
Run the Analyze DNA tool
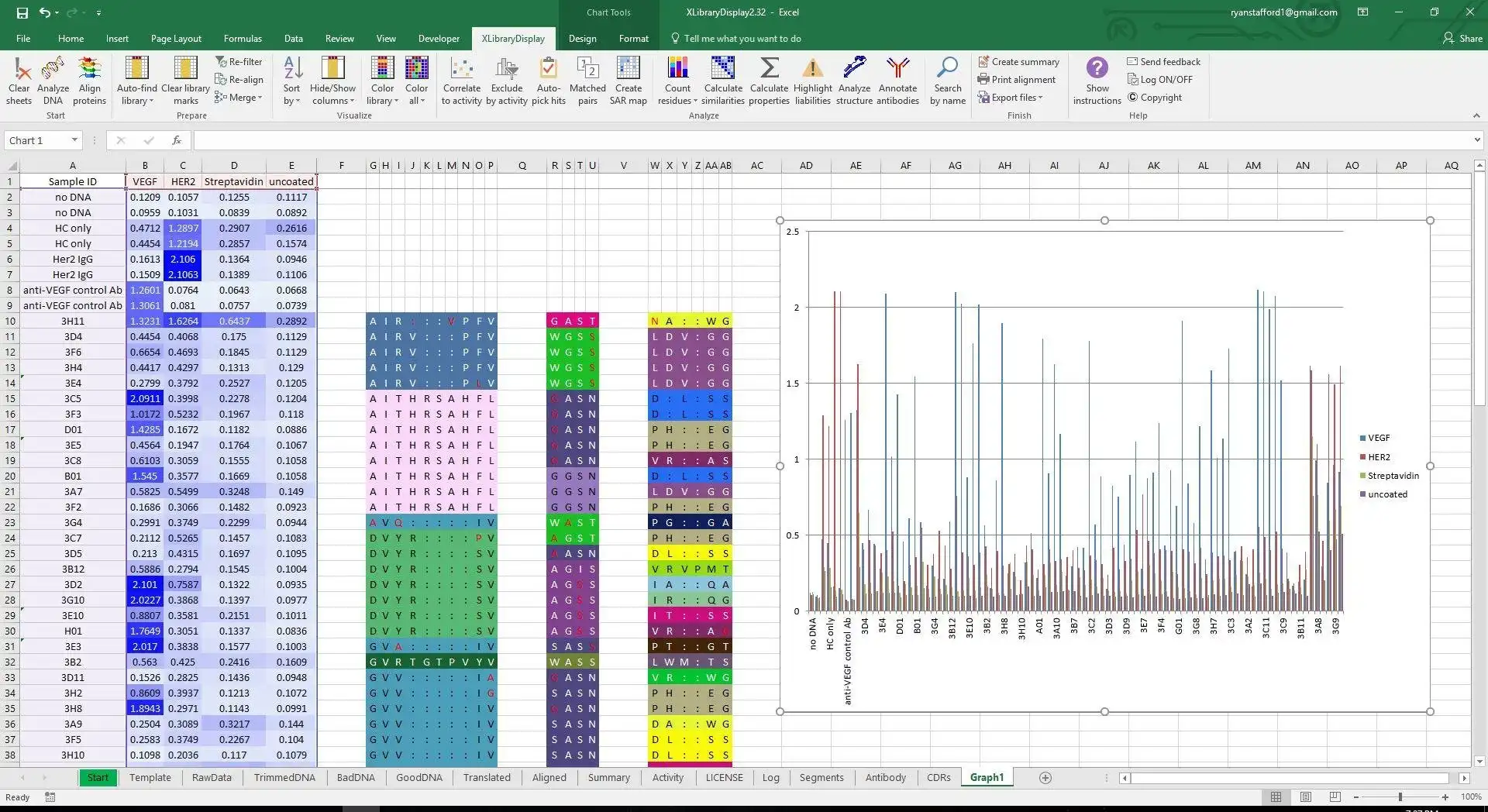pyautogui.click(x=53, y=81)
